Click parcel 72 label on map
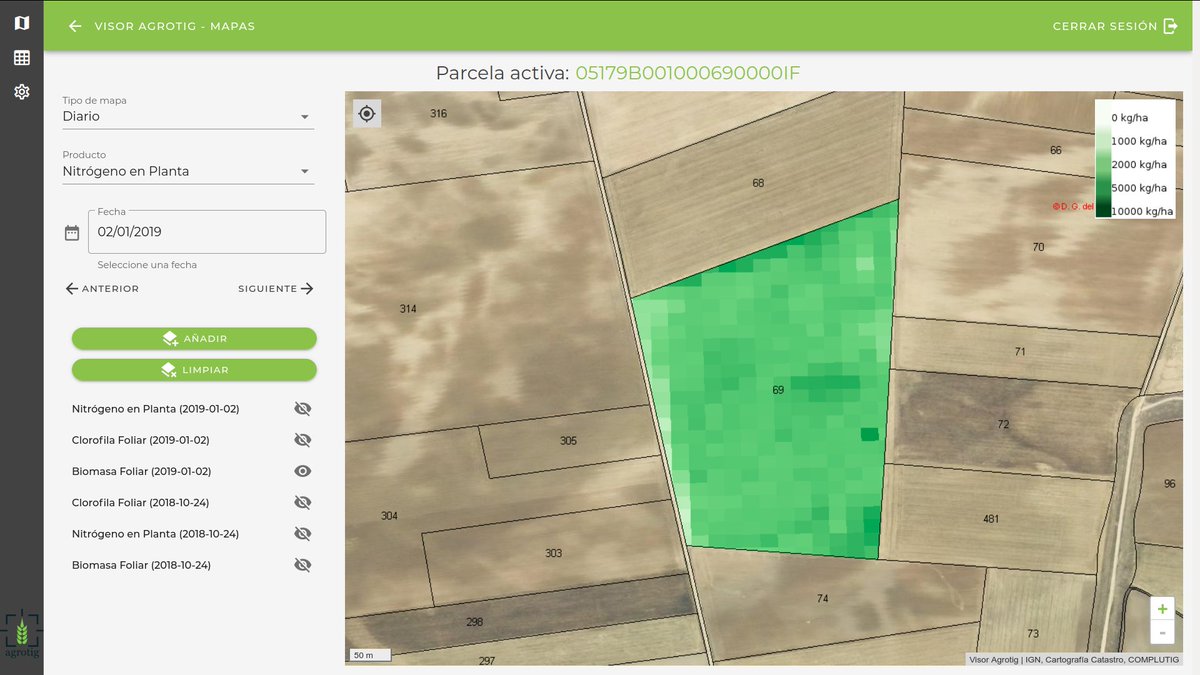Screen dimensions: 1200x675 pos(1003,425)
